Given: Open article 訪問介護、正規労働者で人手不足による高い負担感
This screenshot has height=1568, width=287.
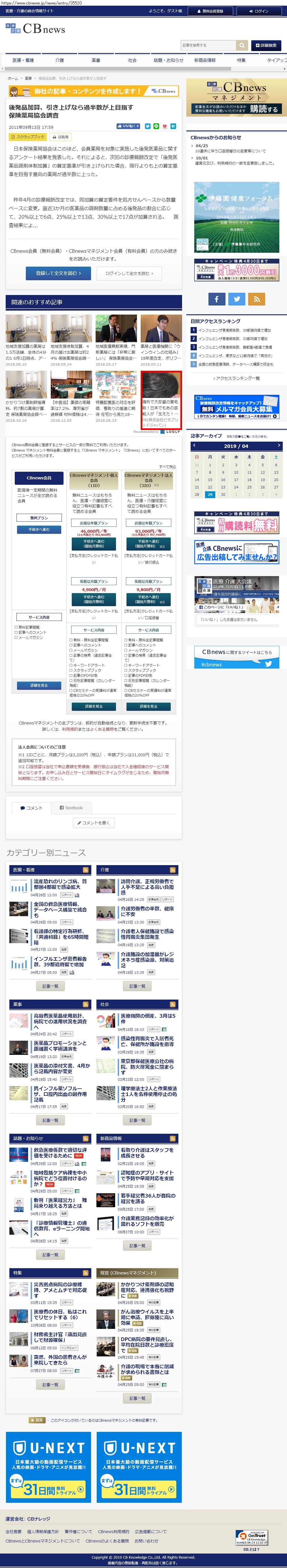Looking at the screenshot, I should click(147, 887).
